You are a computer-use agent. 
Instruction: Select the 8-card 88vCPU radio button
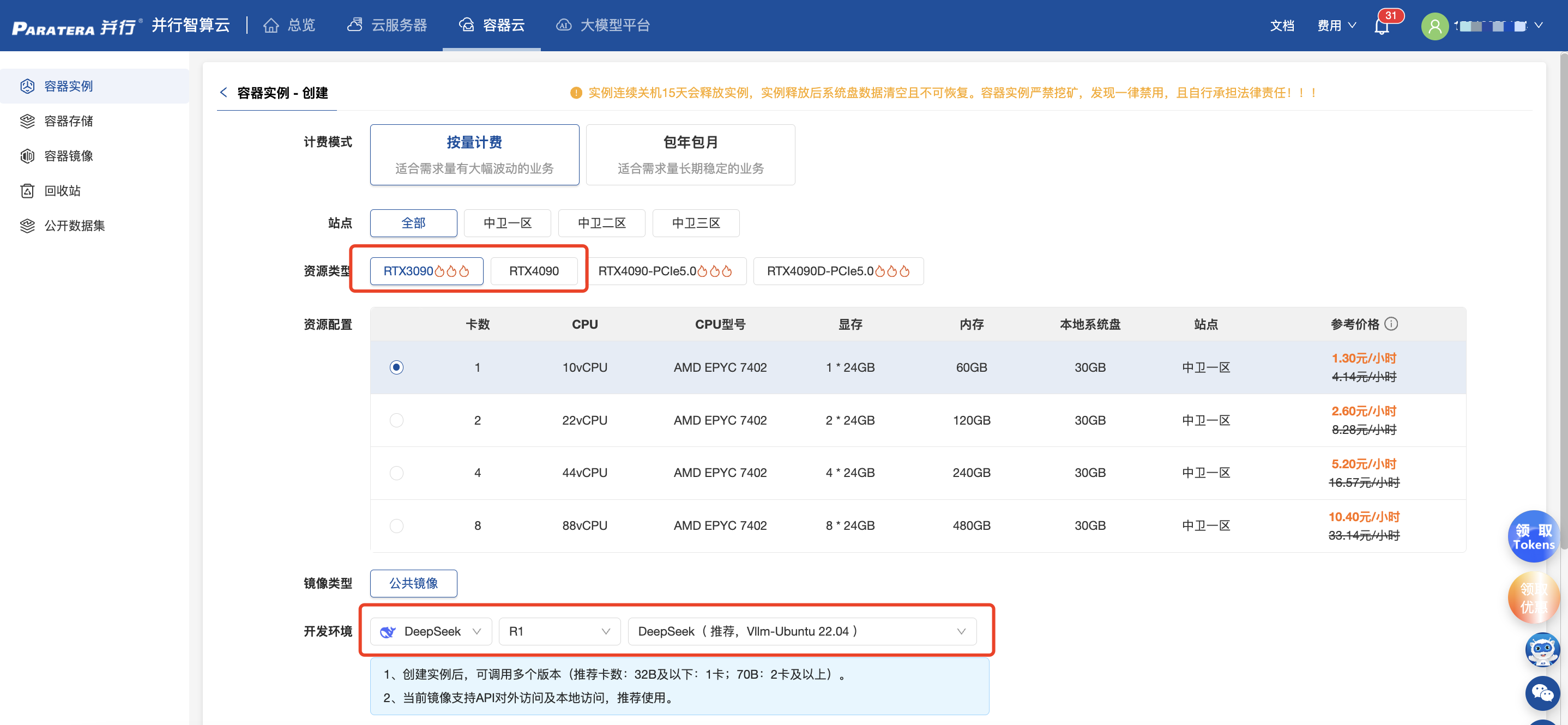[x=396, y=525]
